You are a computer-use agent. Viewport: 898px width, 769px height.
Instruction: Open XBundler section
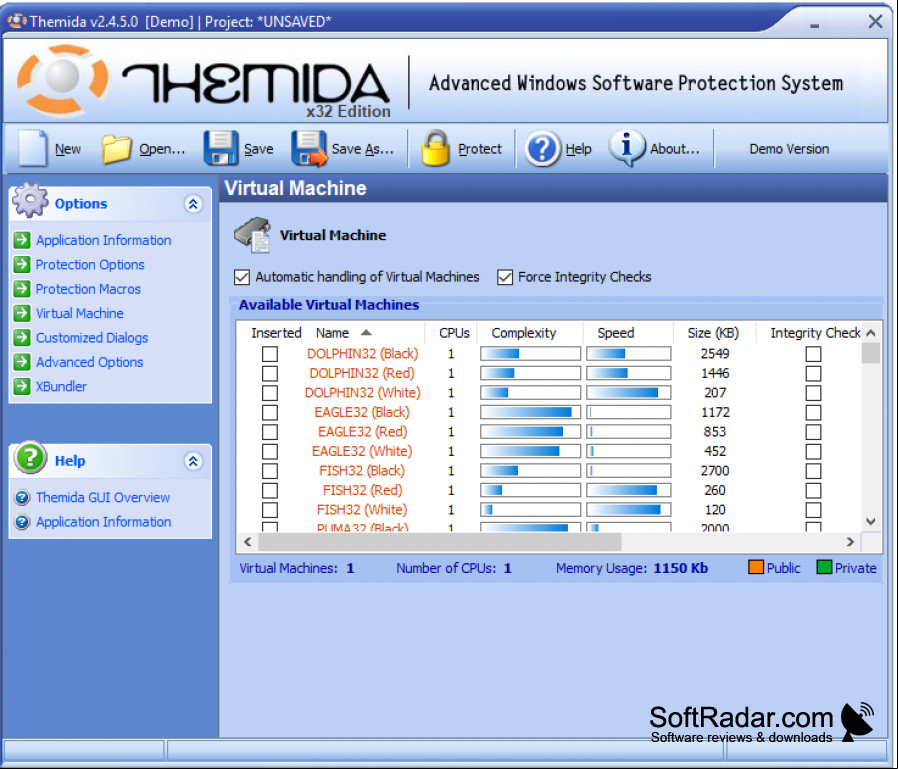coord(61,387)
